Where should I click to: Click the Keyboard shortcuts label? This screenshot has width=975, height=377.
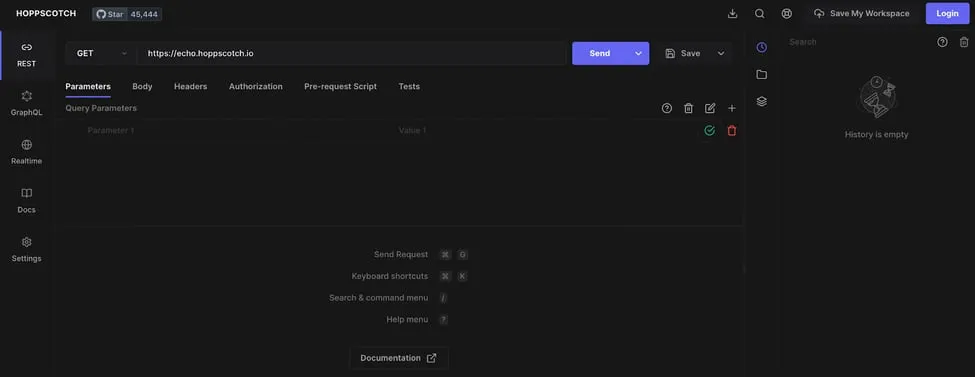point(390,276)
